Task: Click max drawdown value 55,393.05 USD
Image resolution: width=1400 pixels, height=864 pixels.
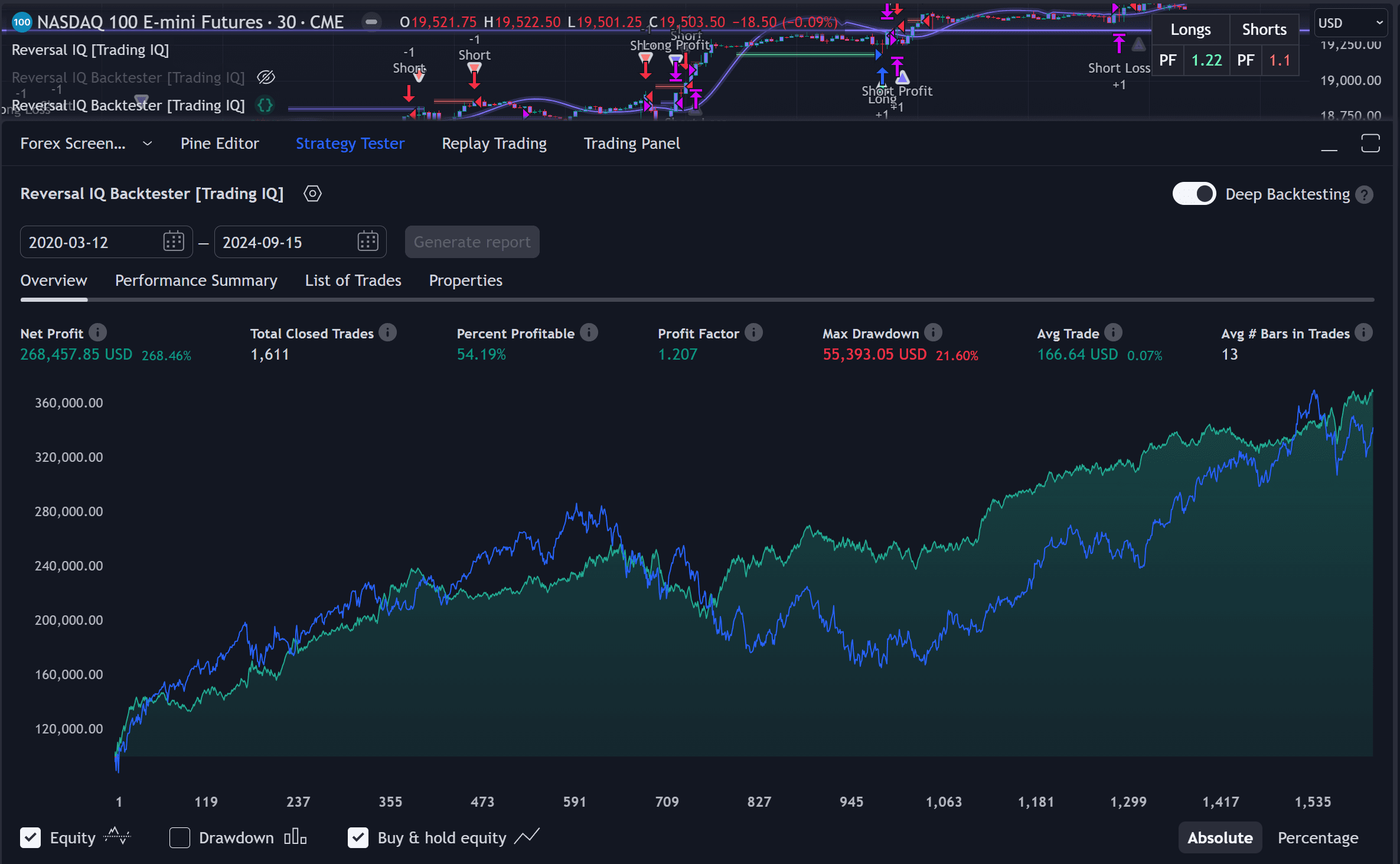Action: 874,354
